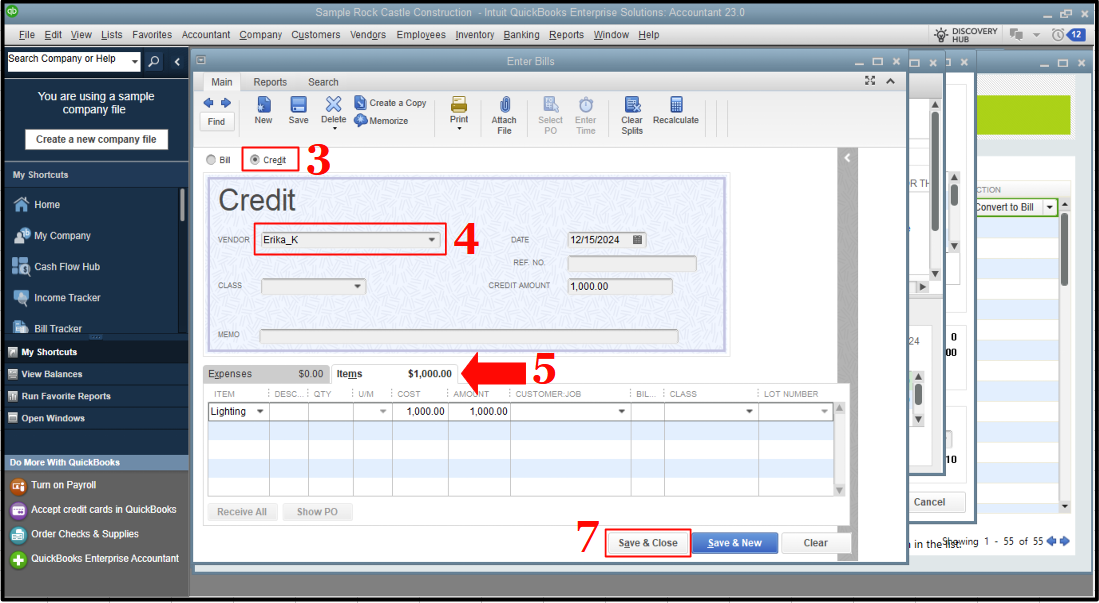Image resolution: width=1099 pixels, height=603 pixels.
Task: Click Accept credit cards in QuickBooks
Action: (x=104, y=510)
